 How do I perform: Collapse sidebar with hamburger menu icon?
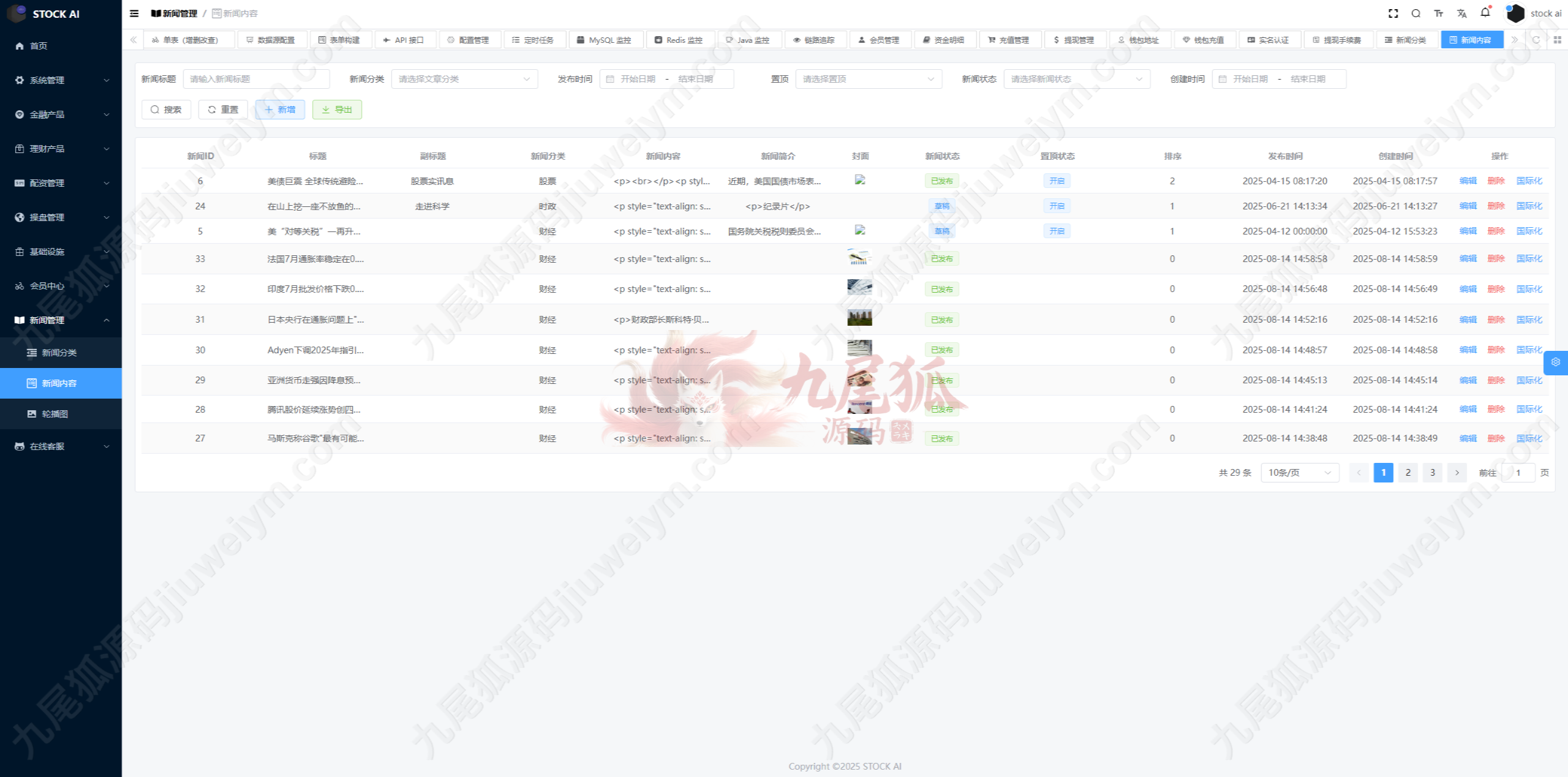pyautogui.click(x=134, y=13)
